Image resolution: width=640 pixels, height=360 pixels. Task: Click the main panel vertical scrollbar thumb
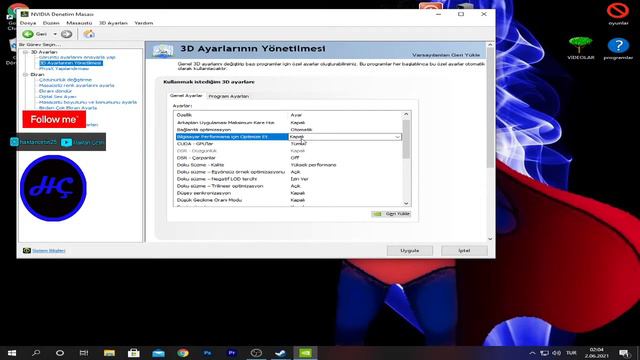coord(490,108)
